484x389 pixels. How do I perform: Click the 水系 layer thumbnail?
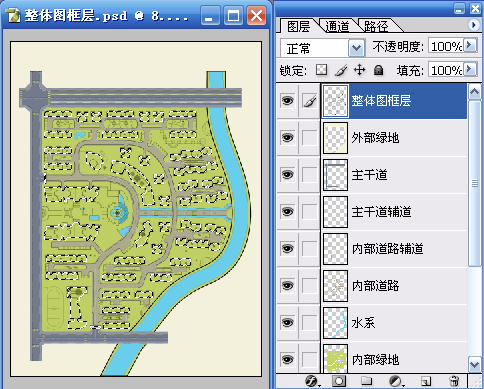click(x=335, y=323)
